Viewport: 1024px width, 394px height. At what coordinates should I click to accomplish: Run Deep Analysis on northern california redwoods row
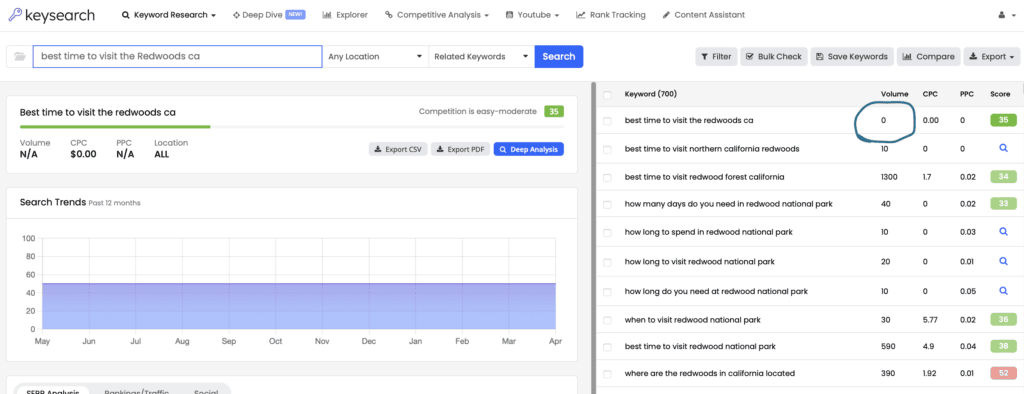(1003, 148)
